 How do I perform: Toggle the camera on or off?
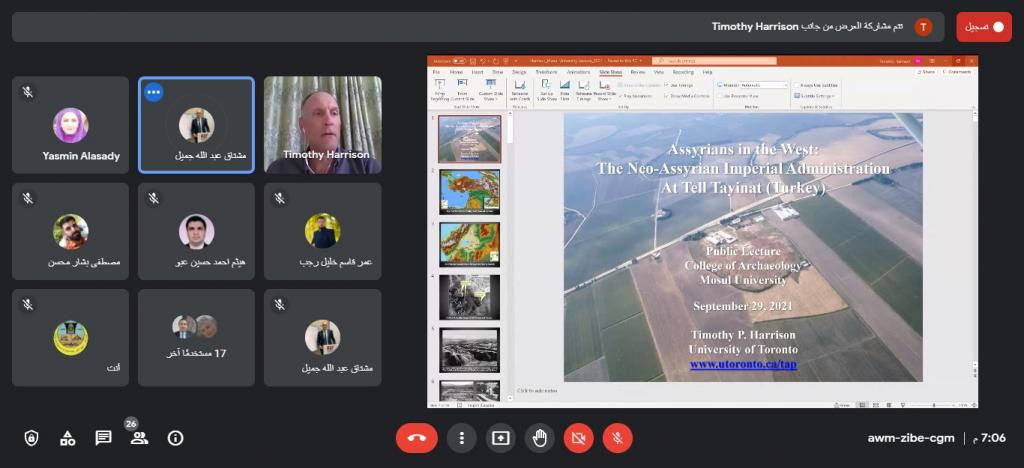578,437
